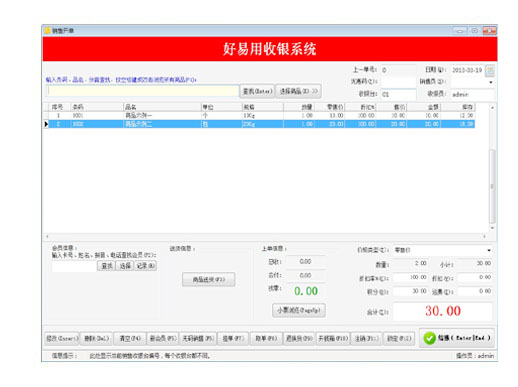Click the cashier field showing admin

tap(472, 94)
